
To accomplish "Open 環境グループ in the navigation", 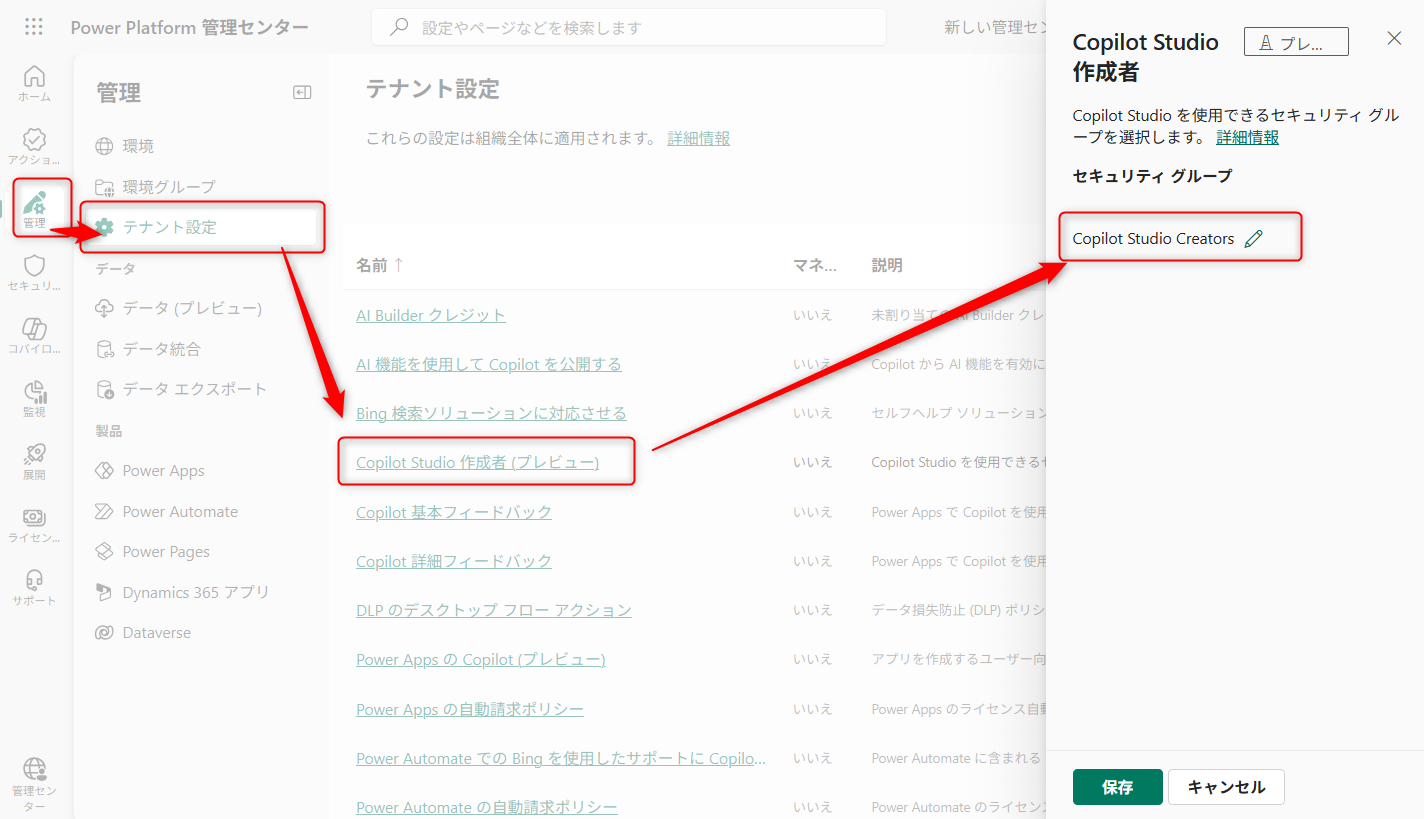I will click(x=168, y=187).
